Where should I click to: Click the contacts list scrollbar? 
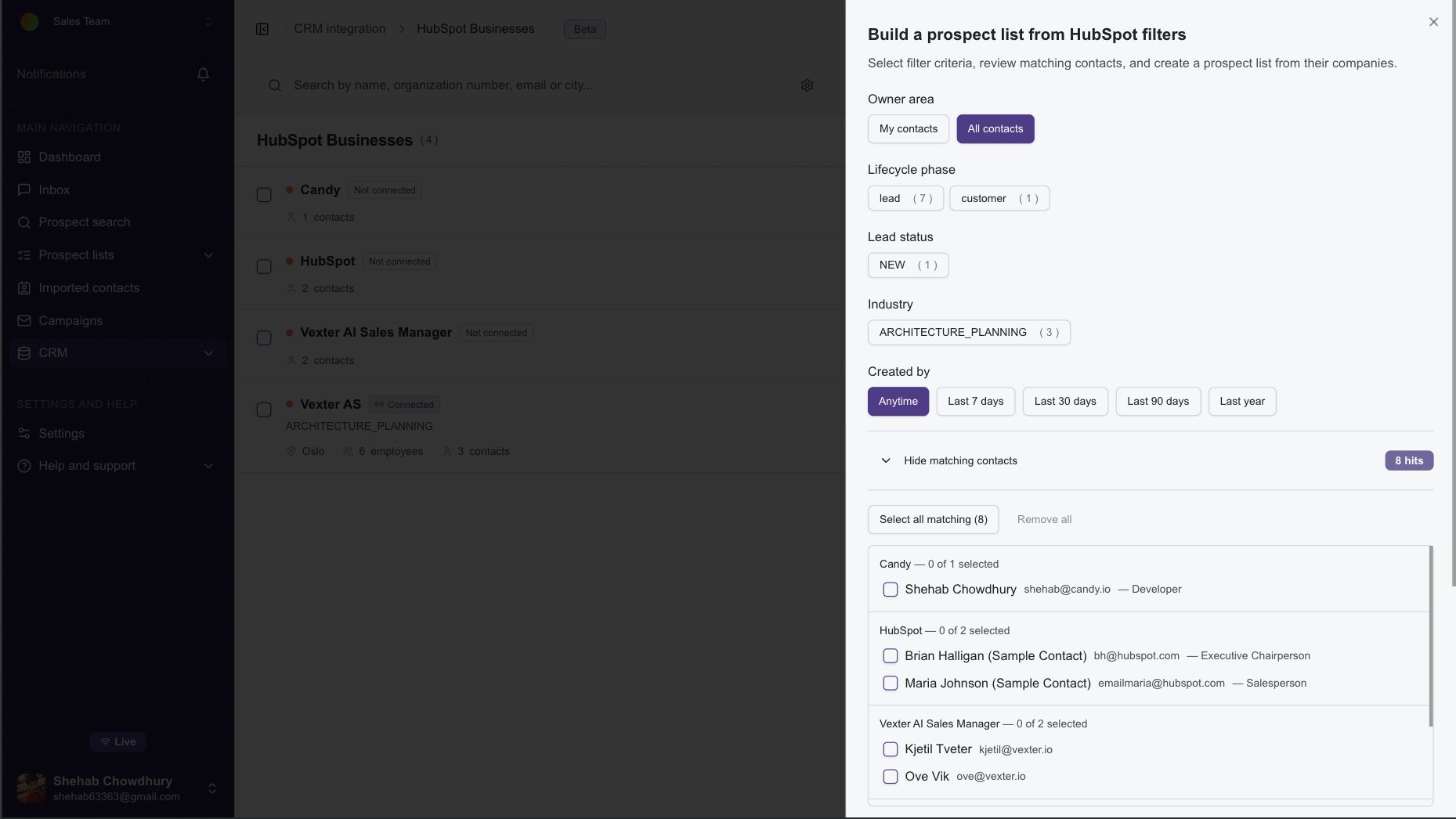pyautogui.click(x=1430, y=636)
